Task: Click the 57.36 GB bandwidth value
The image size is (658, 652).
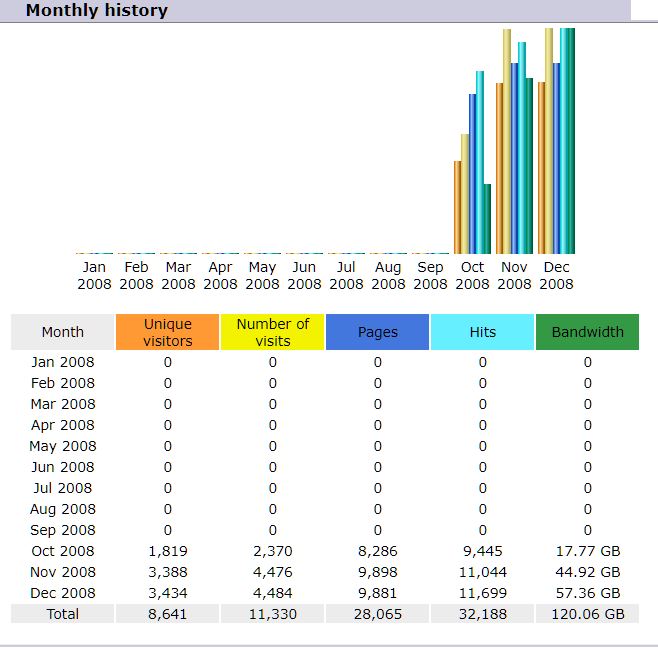Action: 587,593
